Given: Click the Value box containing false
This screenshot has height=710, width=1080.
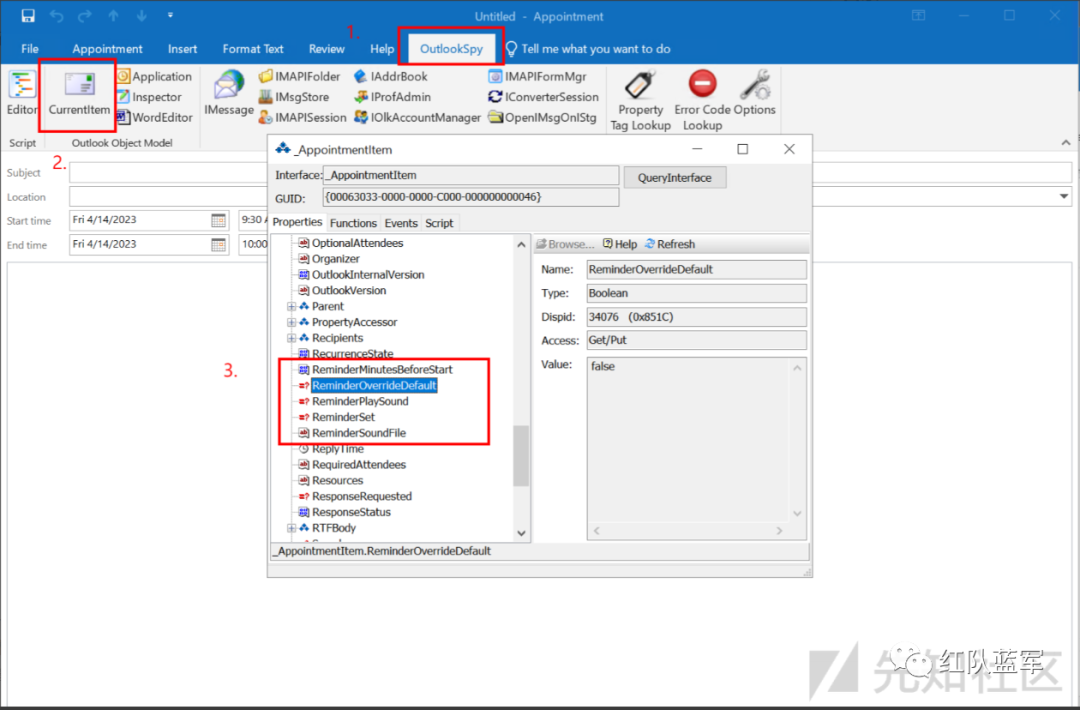Looking at the screenshot, I should coord(696,448).
